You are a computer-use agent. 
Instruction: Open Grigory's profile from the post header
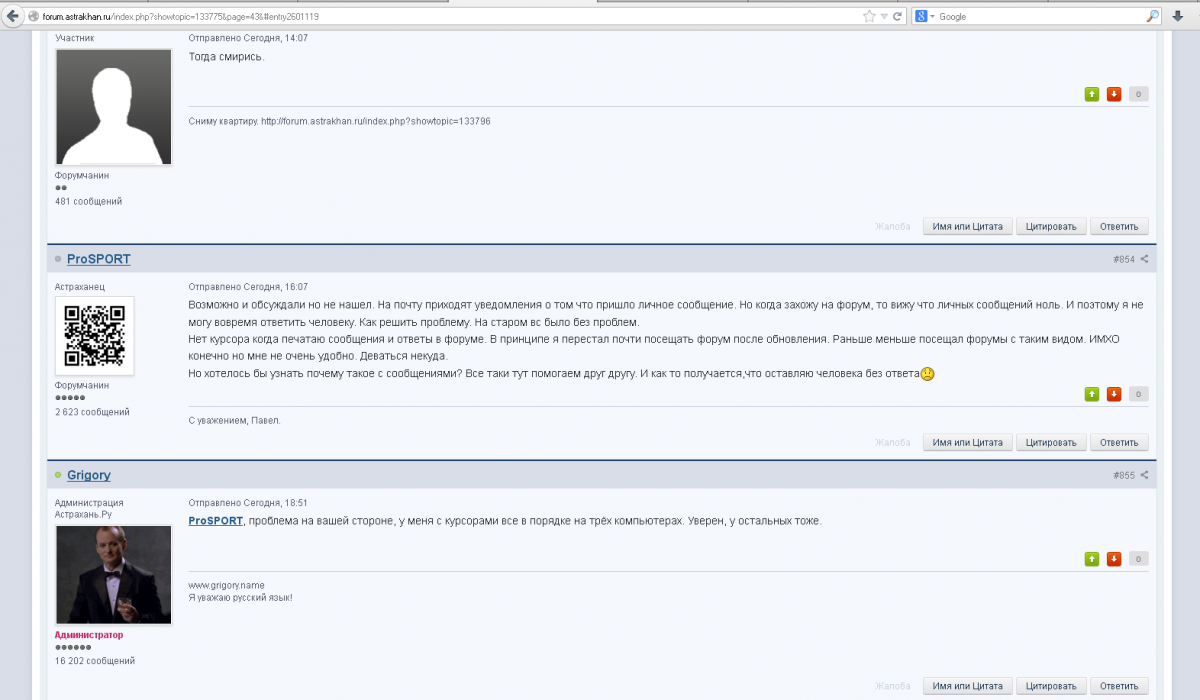coord(89,475)
